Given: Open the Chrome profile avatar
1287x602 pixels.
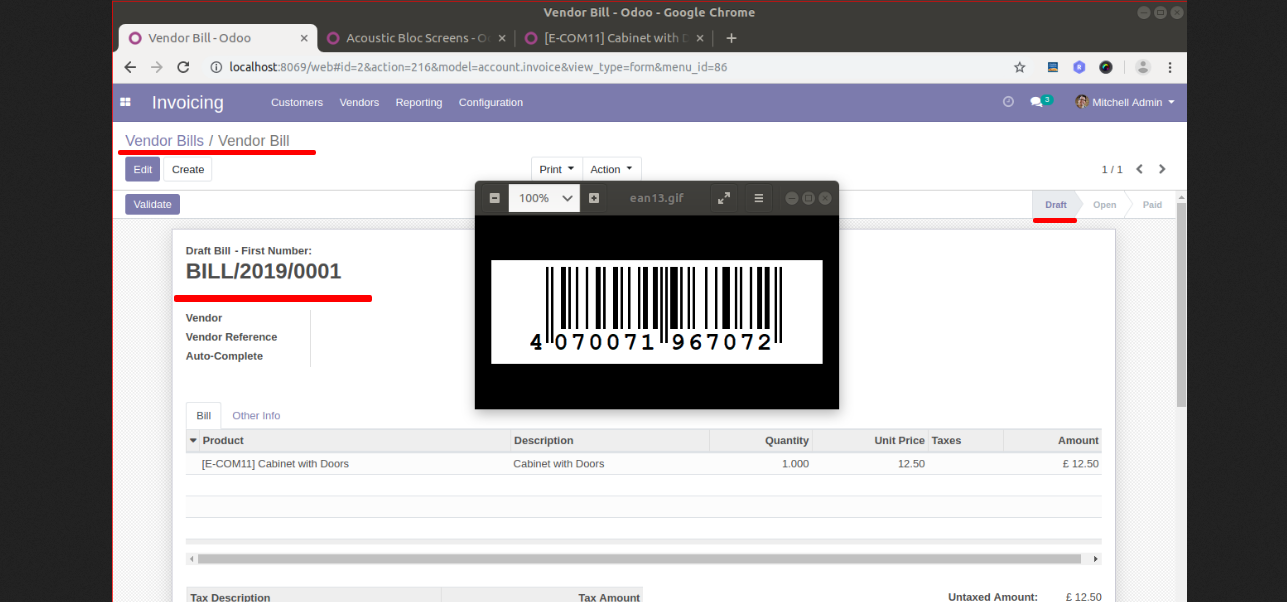Looking at the screenshot, I should [1143, 67].
